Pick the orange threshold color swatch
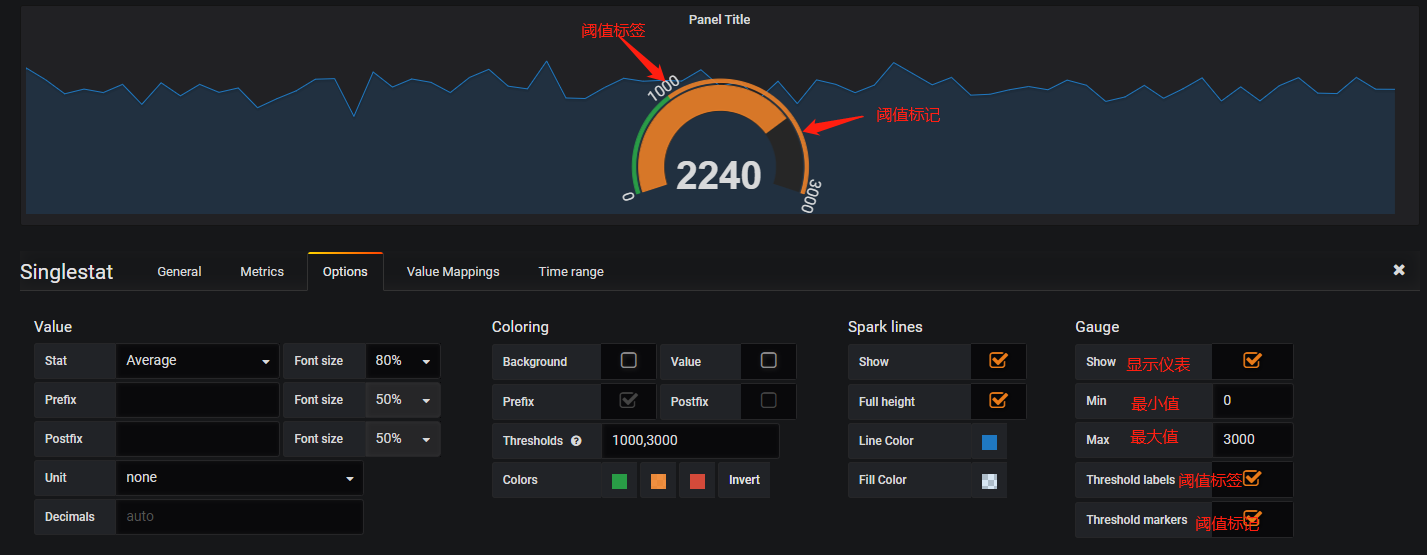The width and height of the screenshot is (1427, 555). (x=658, y=481)
